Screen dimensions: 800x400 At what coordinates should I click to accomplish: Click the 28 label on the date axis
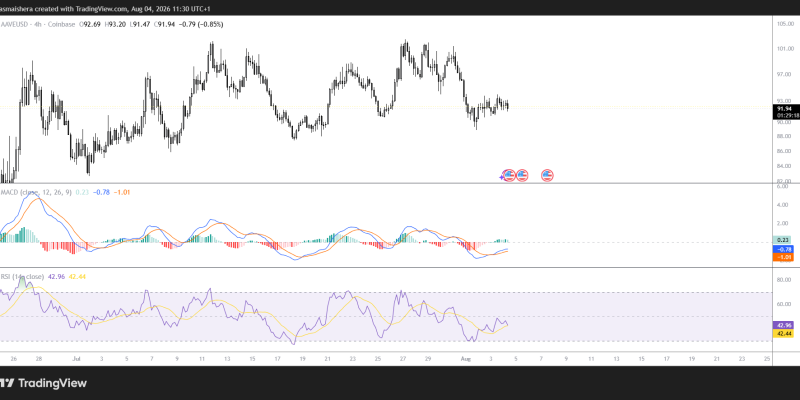pyautogui.click(x=38, y=359)
